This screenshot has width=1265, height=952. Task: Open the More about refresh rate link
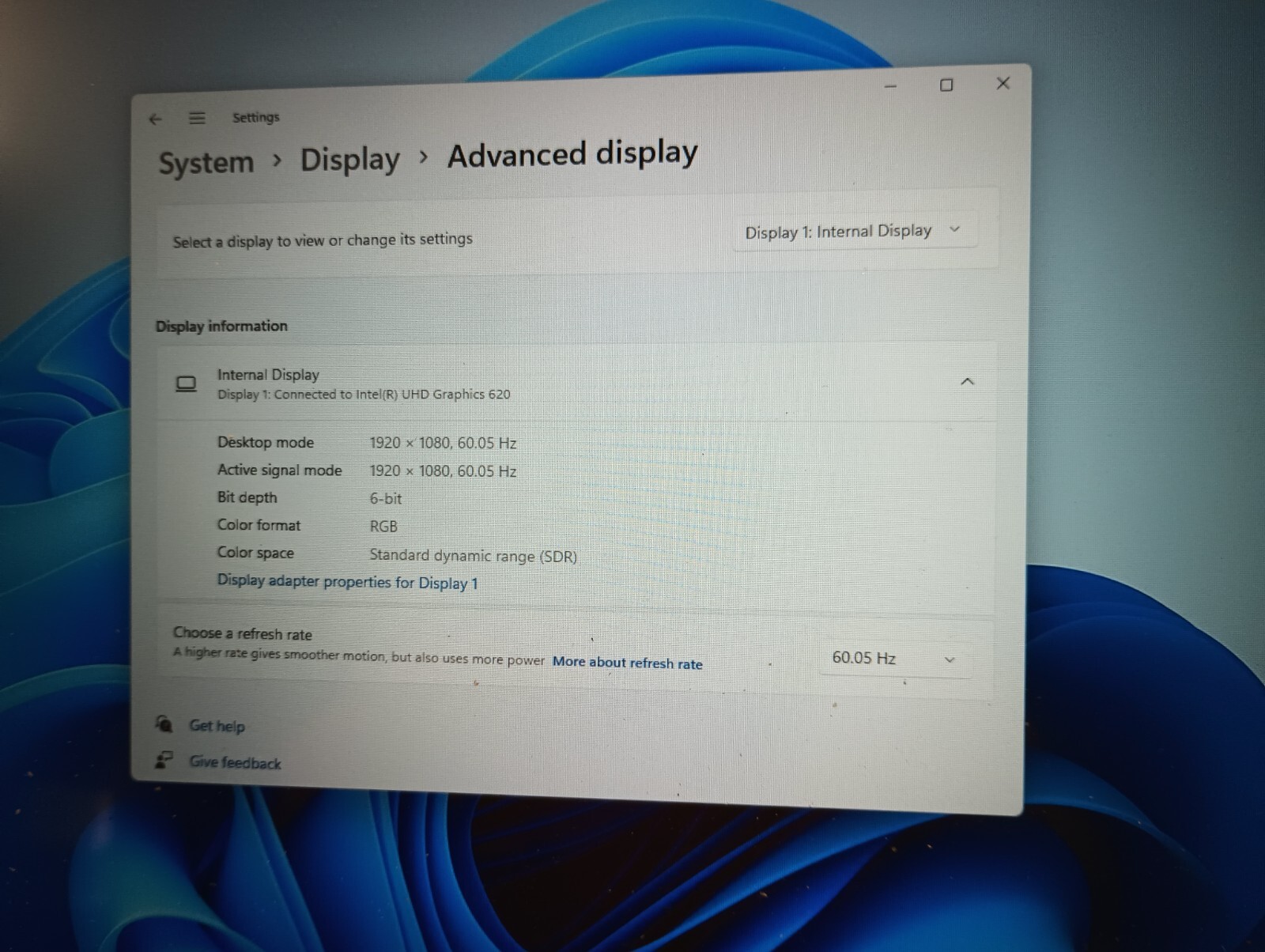[628, 663]
